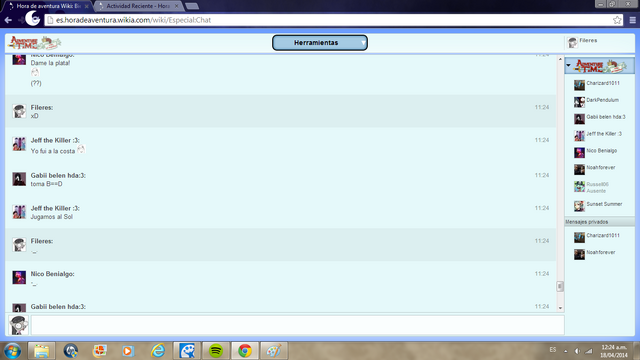Click your avatar beside the message box
This screenshot has height=360, width=640.
pos(18,325)
